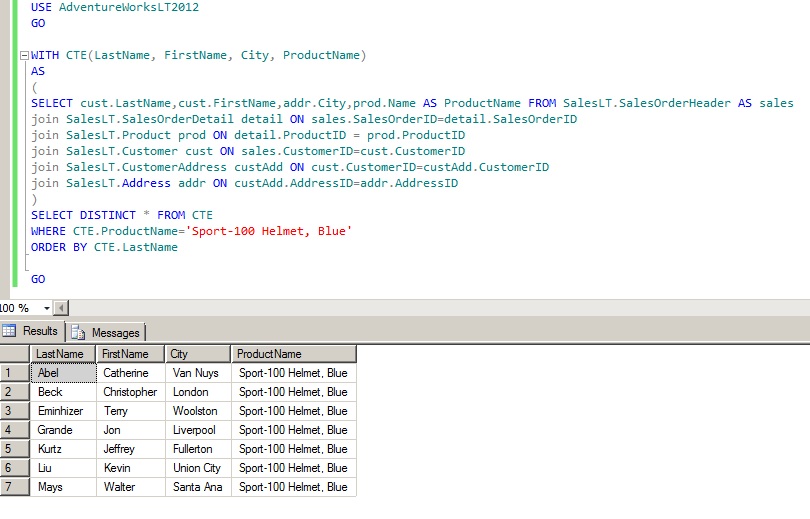Click the cell containing Liu
The width and height of the screenshot is (810, 519).
click(64, 468)
